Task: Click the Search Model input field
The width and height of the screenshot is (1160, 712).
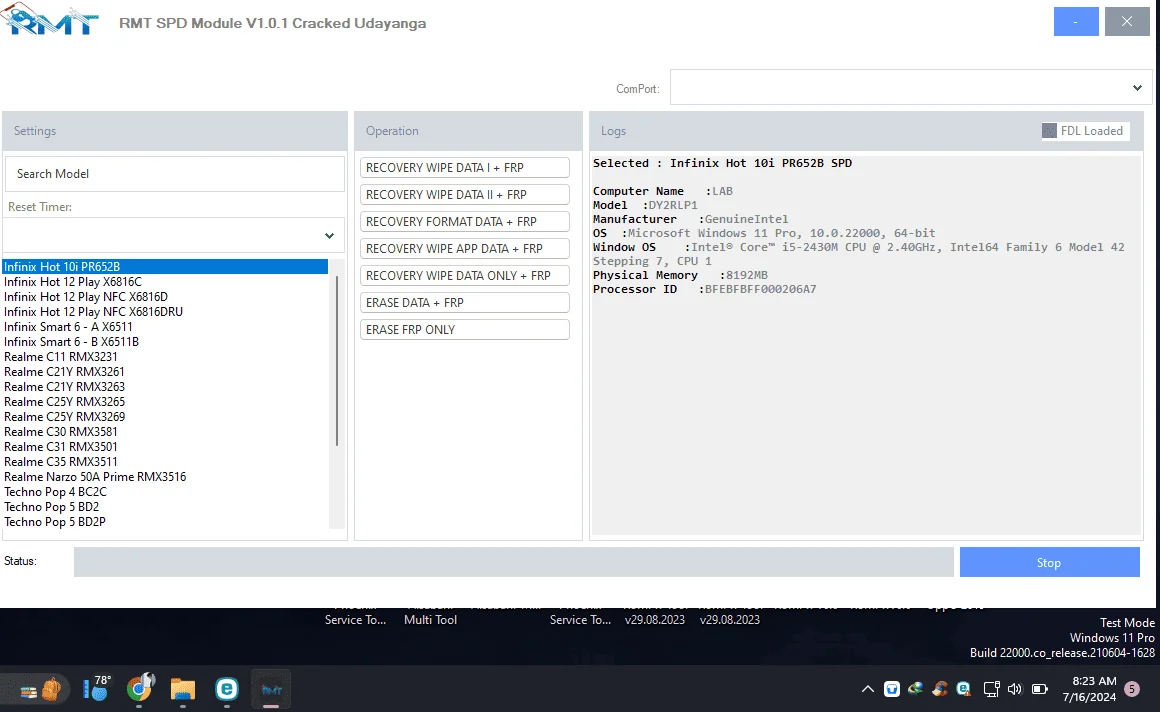Action: (175, 174)
